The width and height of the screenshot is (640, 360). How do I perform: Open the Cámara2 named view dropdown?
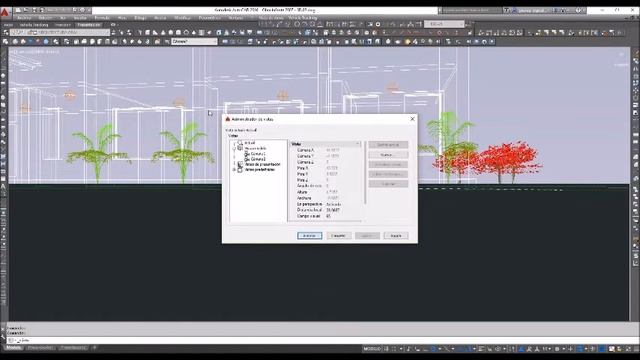(x=194, y=41)
